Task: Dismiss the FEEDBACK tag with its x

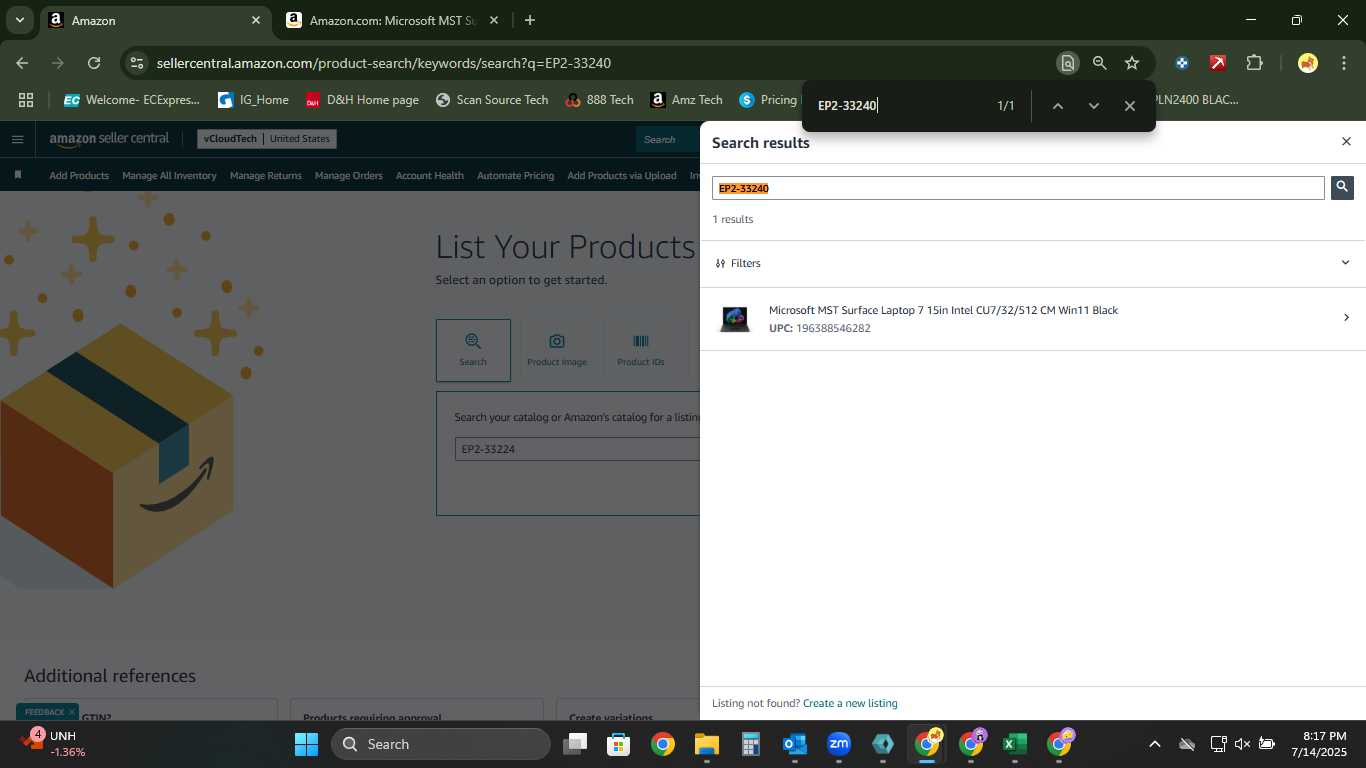Action: (x=72, y=712)
